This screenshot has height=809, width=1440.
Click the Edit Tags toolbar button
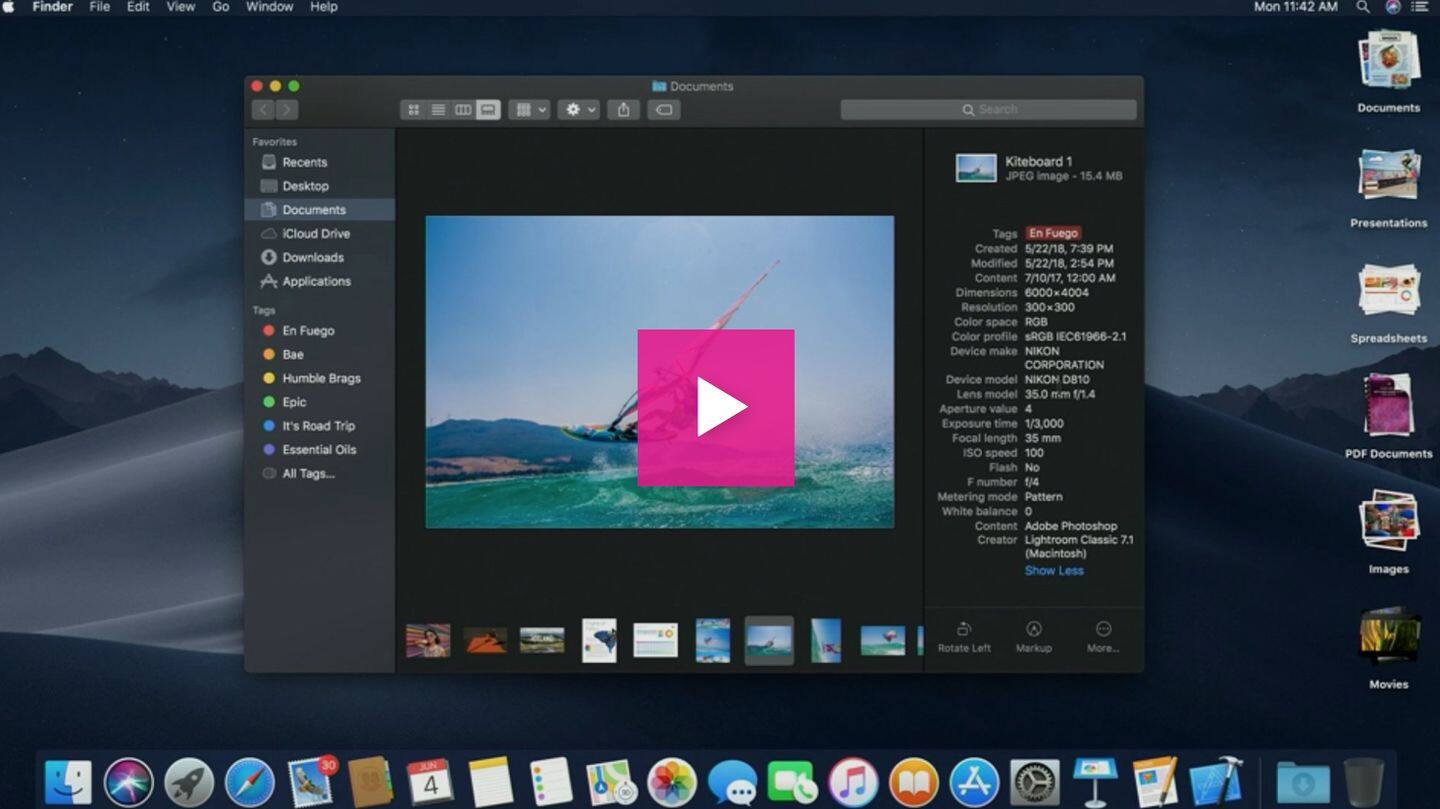(664, 110)
